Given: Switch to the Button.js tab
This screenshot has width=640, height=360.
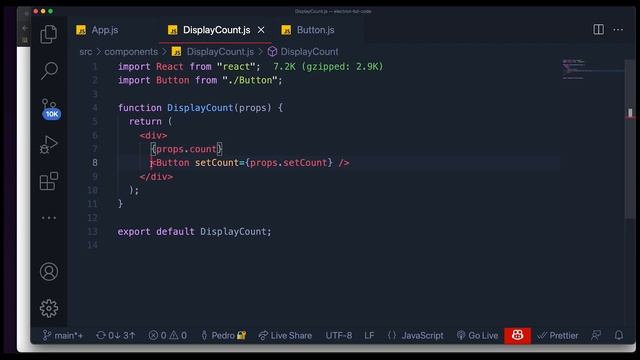Looking at the screenshot, I should click(309, 30).
